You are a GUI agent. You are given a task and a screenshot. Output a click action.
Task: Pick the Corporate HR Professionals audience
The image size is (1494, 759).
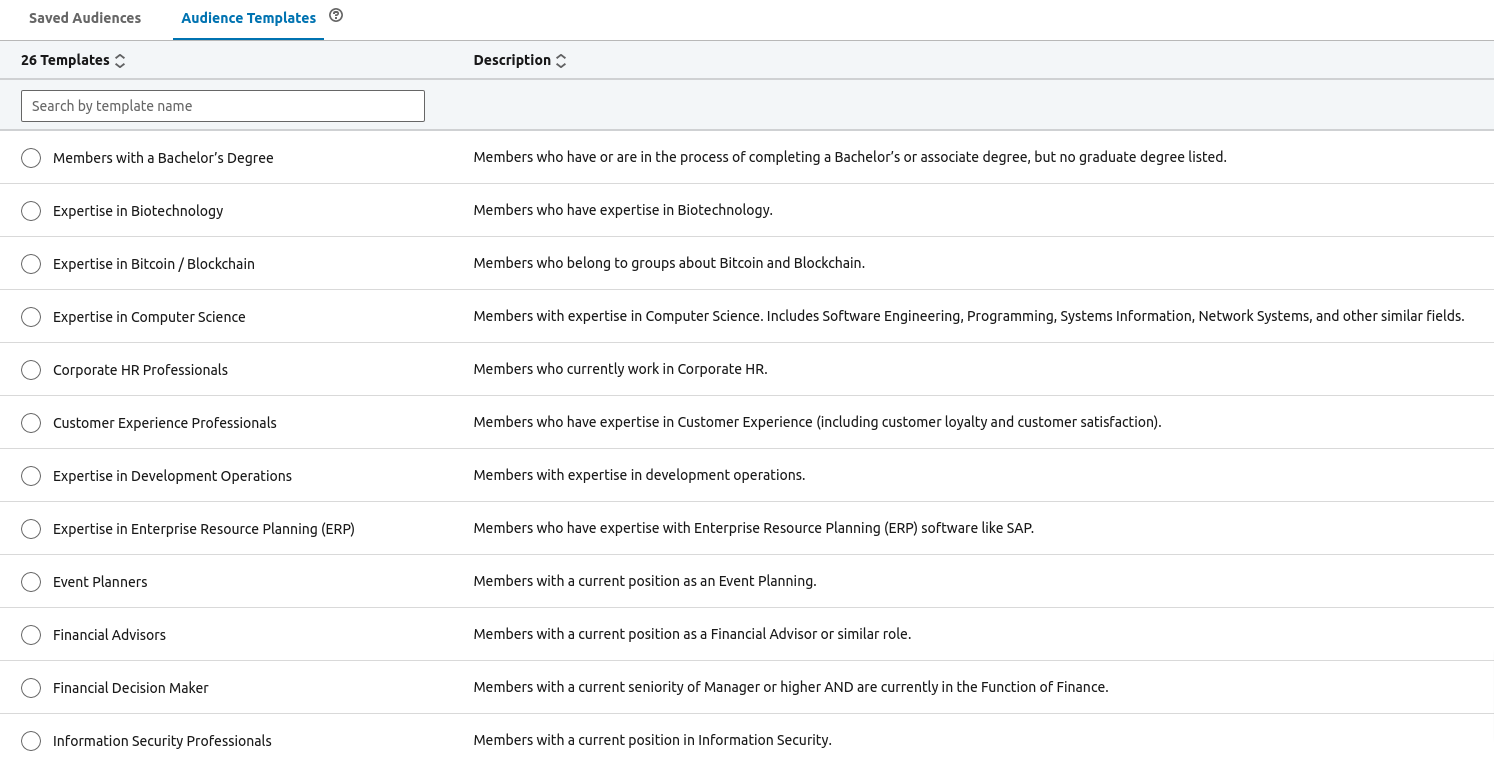30,369
